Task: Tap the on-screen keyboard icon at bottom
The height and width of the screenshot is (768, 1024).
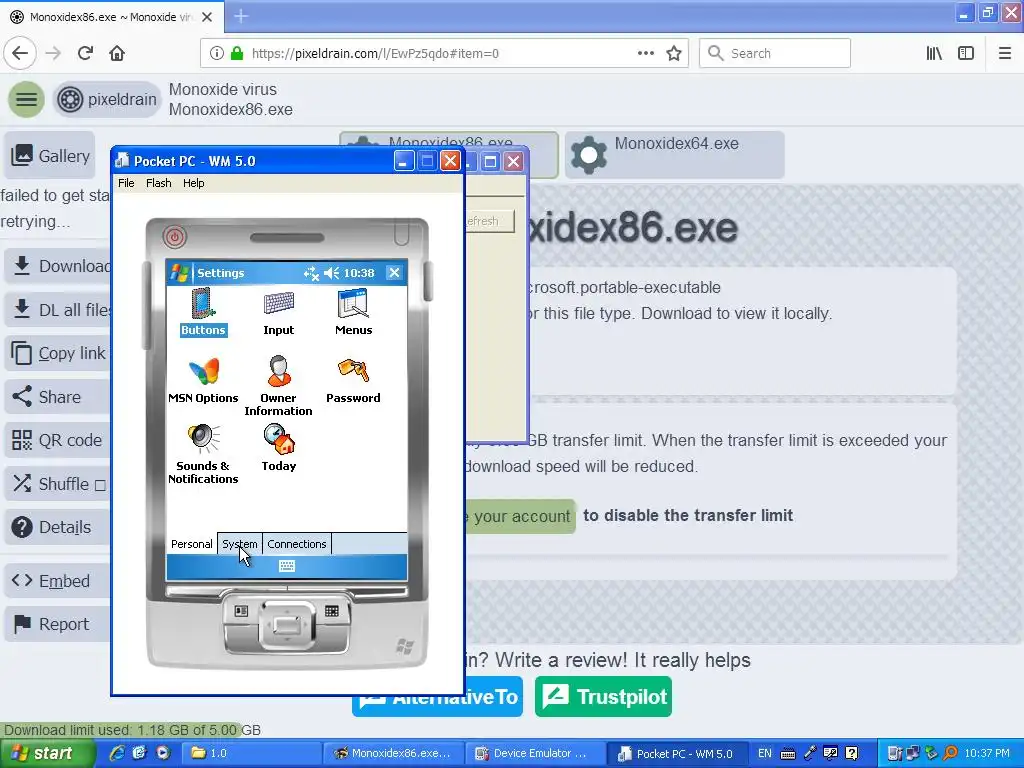Action: 287,566
